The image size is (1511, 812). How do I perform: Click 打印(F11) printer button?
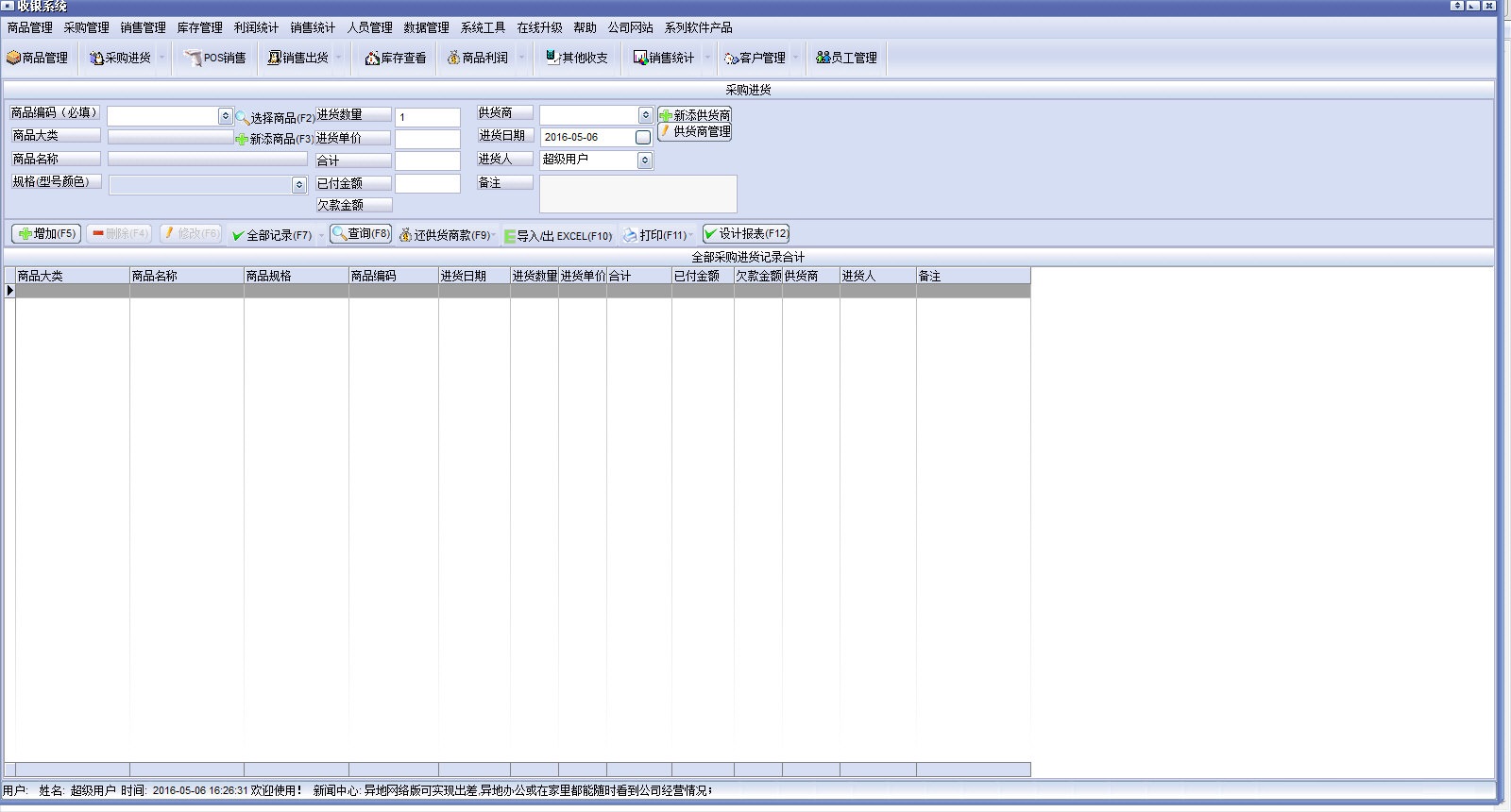(654, 235)
